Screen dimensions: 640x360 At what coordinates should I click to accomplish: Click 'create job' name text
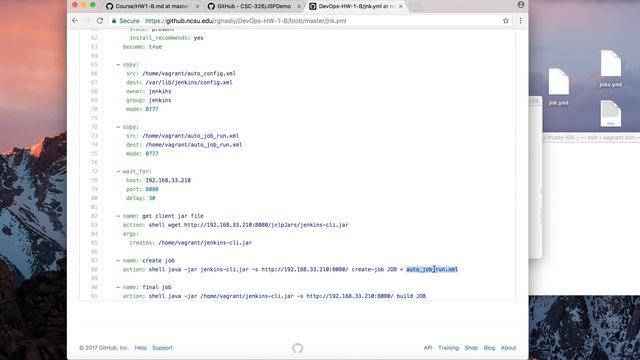158,260
